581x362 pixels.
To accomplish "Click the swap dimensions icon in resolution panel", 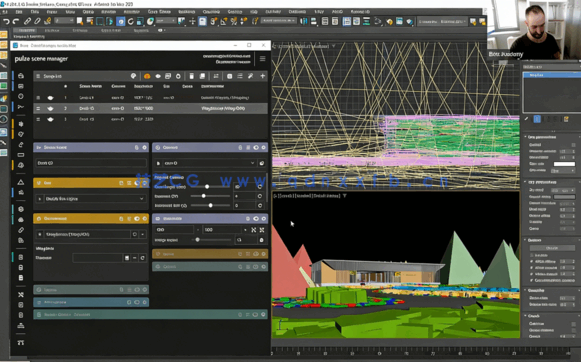I will [x=253, y=230].
